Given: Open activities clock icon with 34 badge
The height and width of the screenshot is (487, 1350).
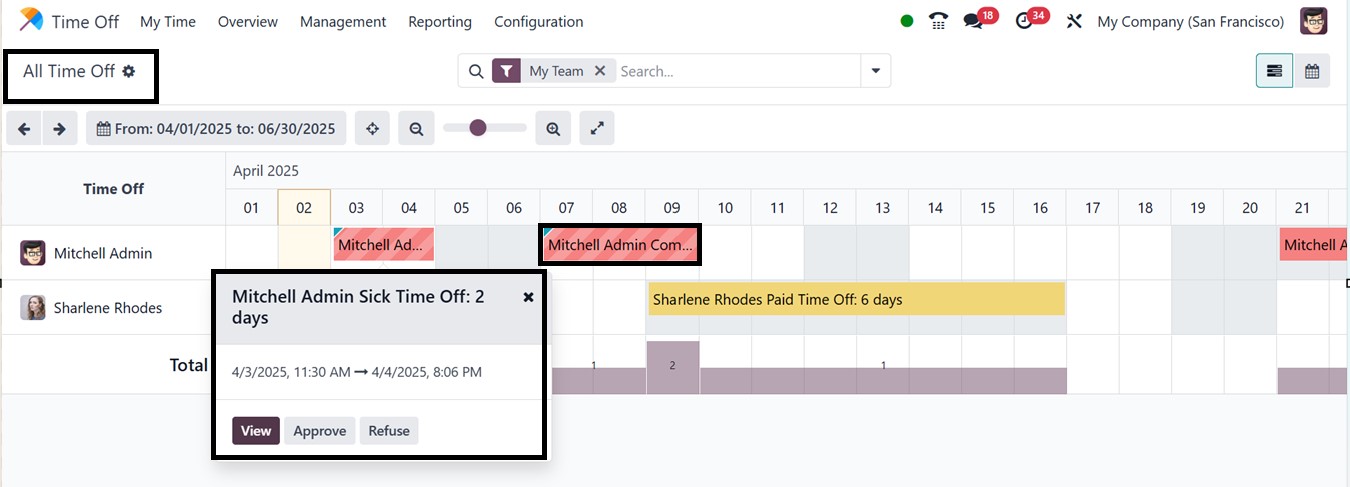Looking at the screenshot, I should click(x=1024, y=21).
